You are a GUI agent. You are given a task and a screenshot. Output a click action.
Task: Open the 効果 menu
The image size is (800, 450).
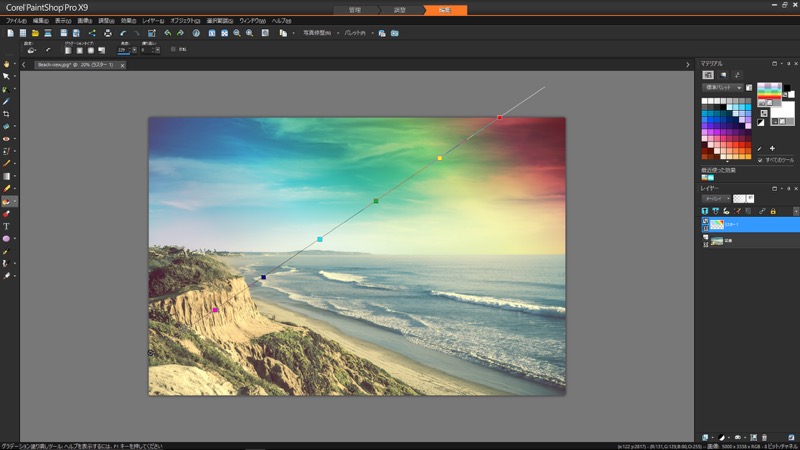tap(128, 20)
